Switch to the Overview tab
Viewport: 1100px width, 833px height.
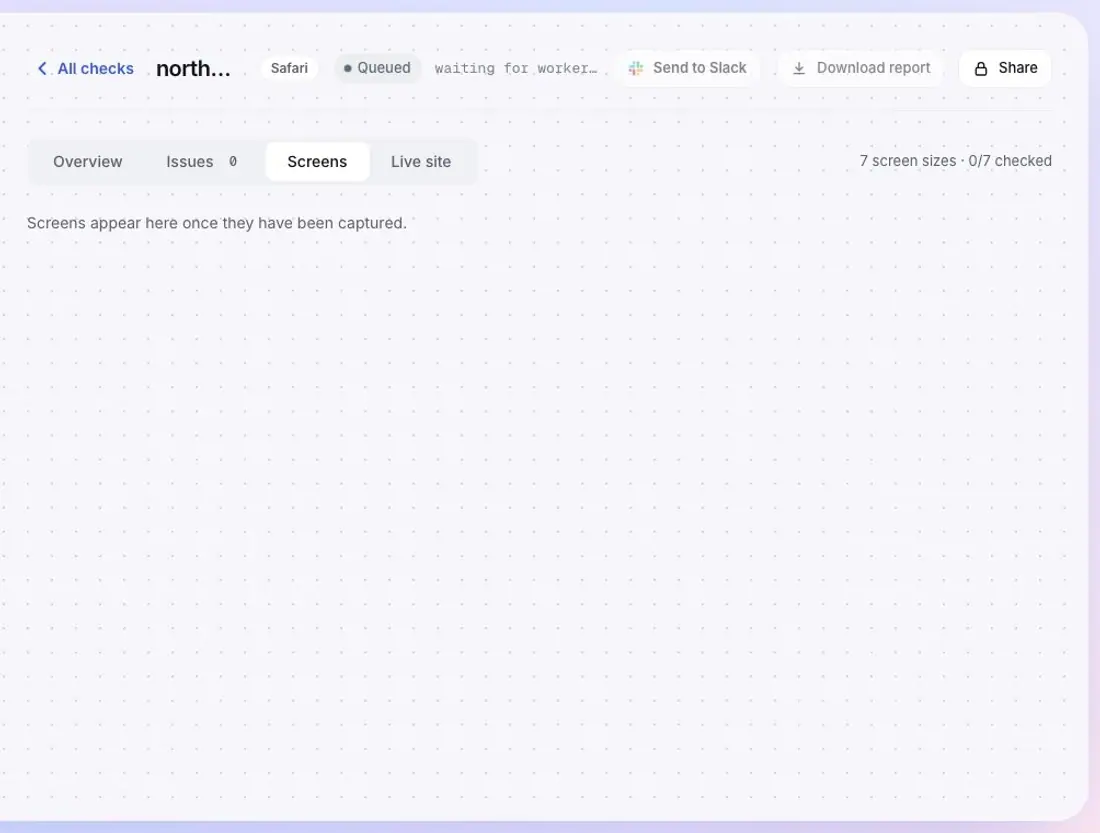pyautogui.click(x=88, y=161)
